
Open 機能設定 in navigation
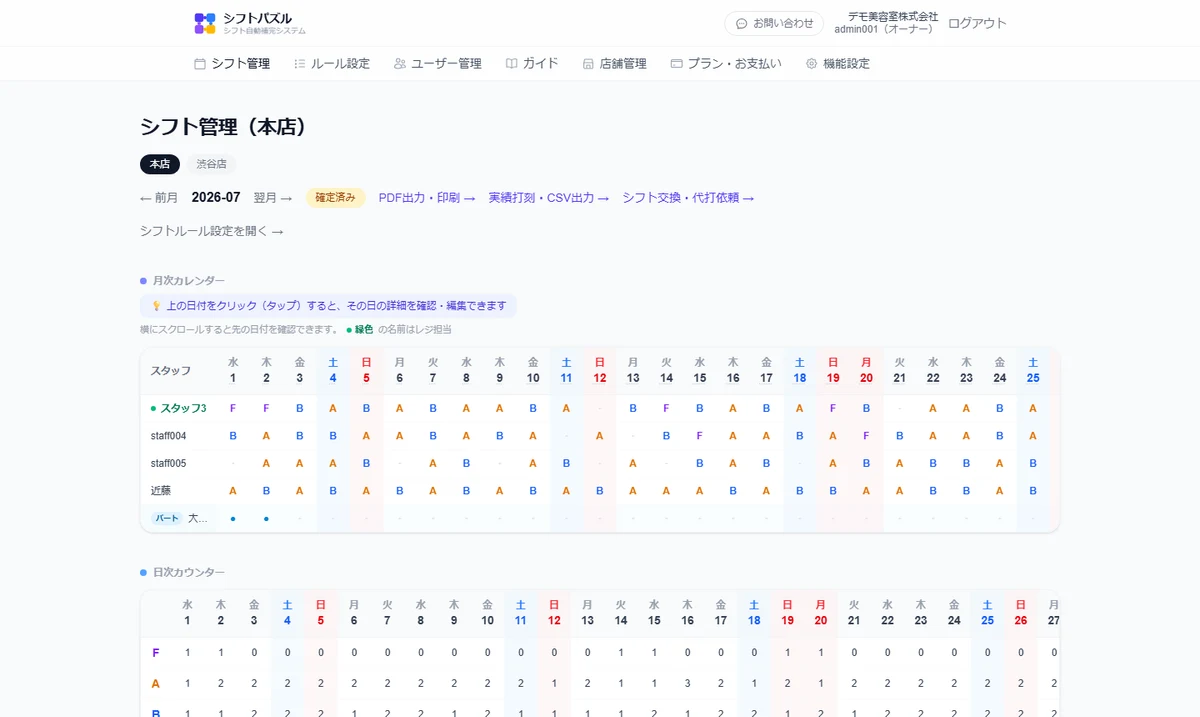click(838, 63)
